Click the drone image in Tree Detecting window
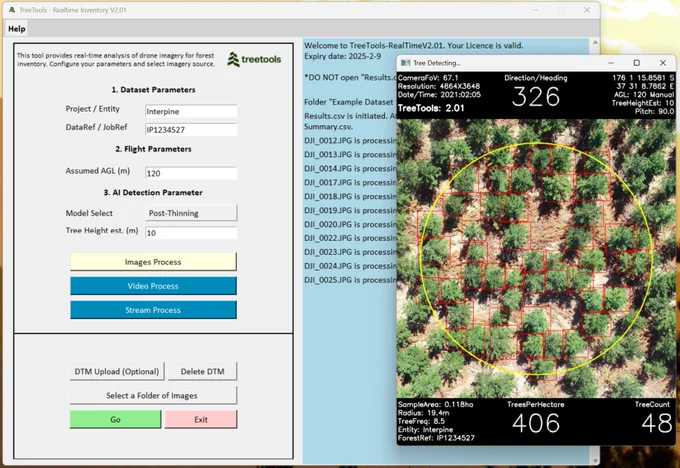This screenshot has height=468, width=680. click(536, 259)
